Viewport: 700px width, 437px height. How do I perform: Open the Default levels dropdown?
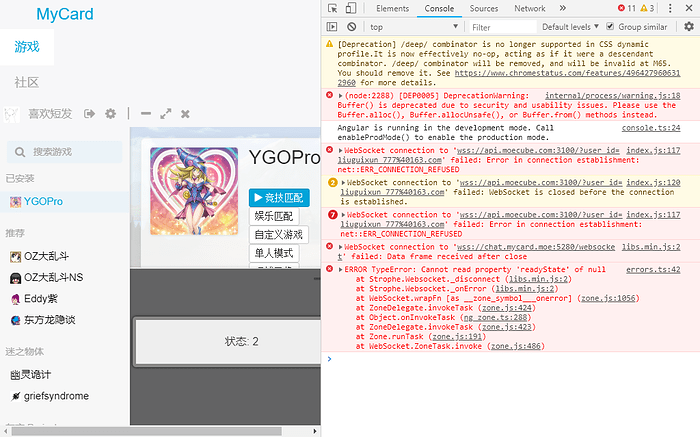pos(570,27)
